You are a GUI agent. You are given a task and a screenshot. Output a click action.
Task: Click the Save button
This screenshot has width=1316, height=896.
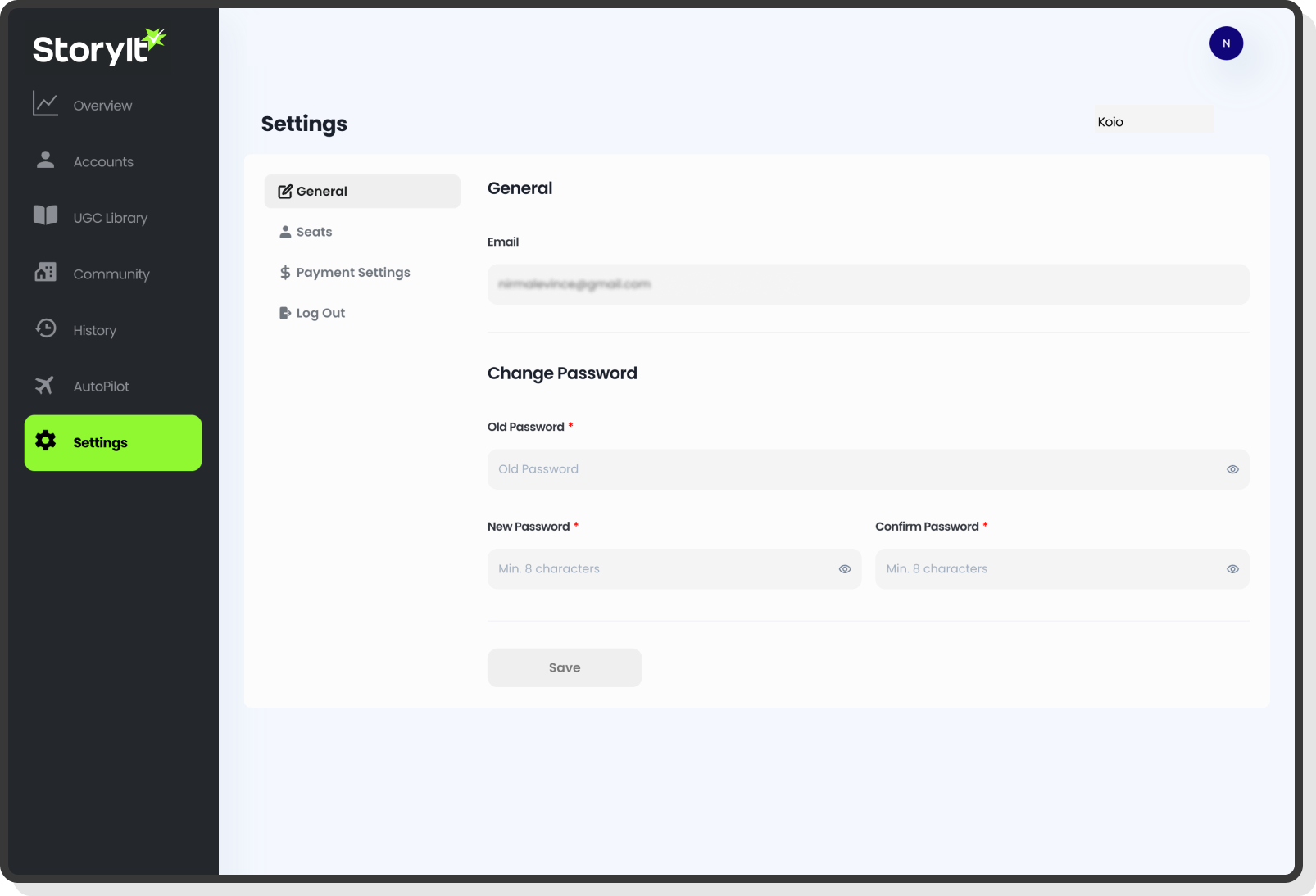(564, 667)
